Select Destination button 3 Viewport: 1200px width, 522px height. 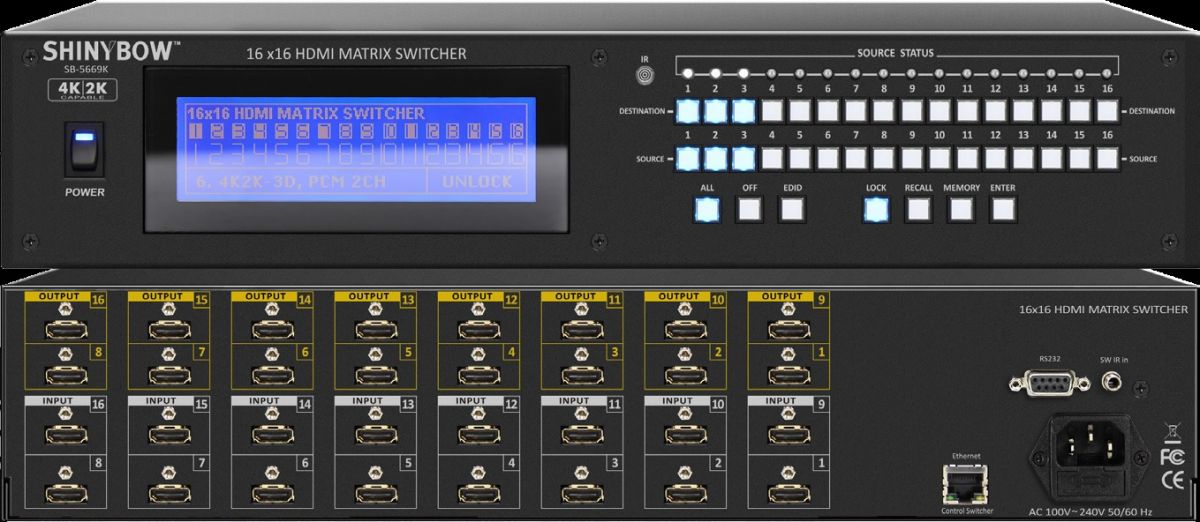[743, 111]
